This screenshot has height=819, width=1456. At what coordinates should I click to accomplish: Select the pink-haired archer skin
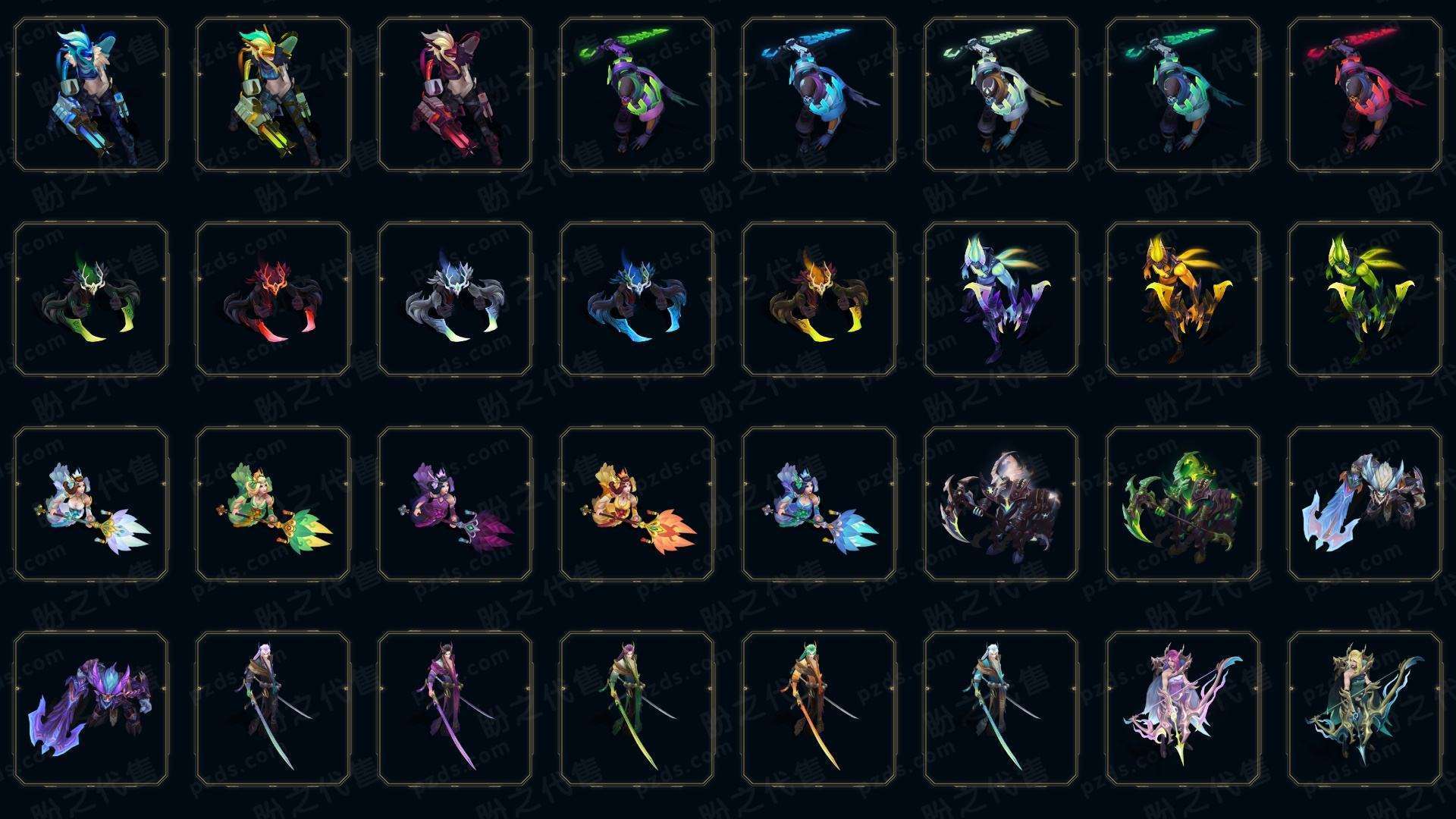tap(1183, 709)
